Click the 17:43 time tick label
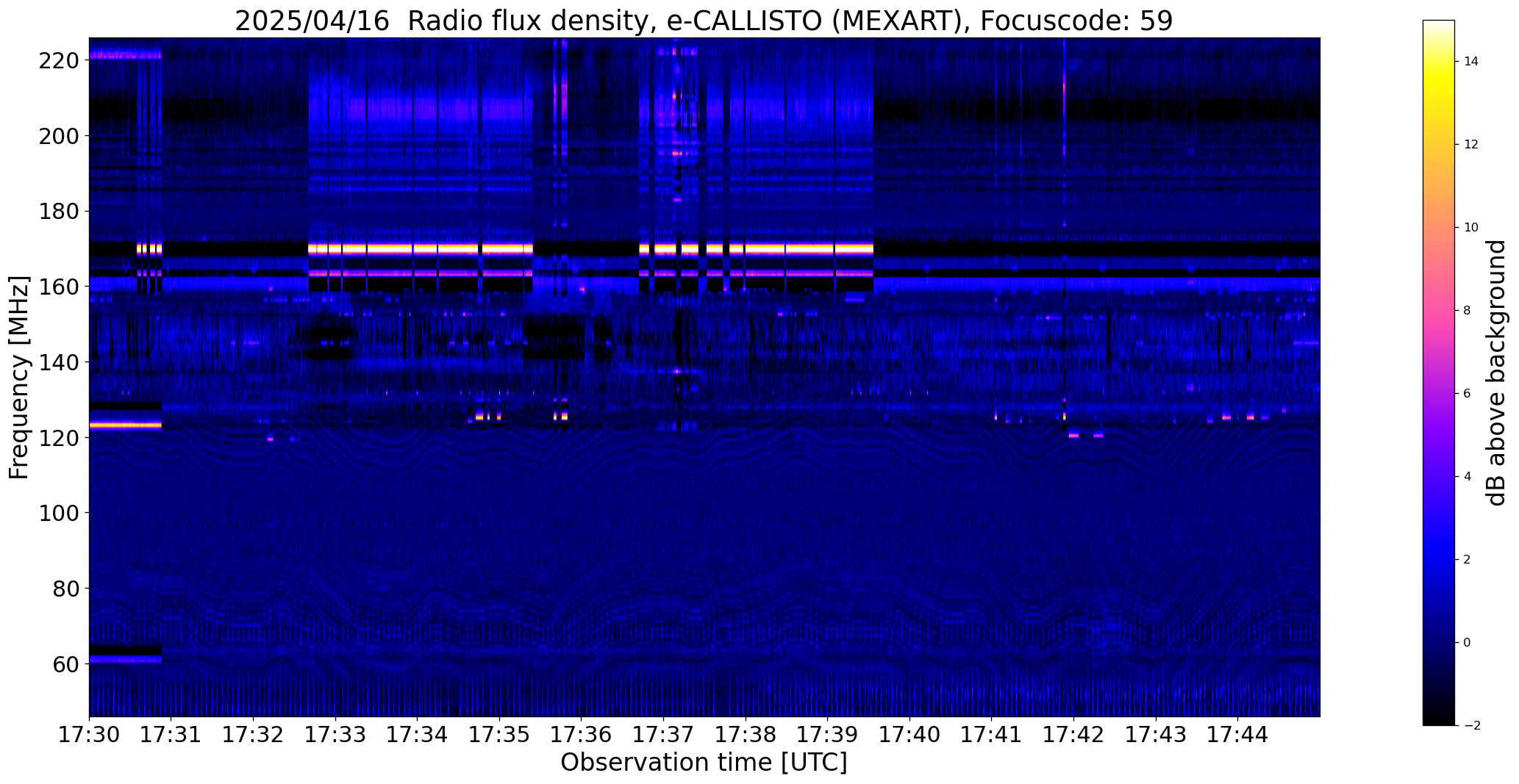The height and width of the screenshot is (784, 1519). pyautogui.click(x=1157, y=734)
